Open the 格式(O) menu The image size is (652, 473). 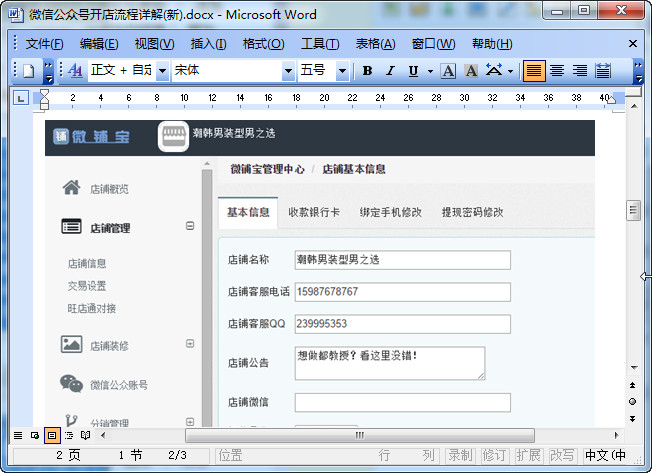pyautogui.click(x=263, y=44)
